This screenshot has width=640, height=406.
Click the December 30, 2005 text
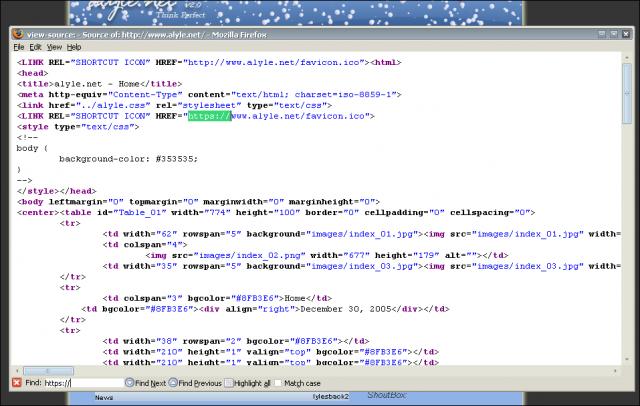[346, 309]
